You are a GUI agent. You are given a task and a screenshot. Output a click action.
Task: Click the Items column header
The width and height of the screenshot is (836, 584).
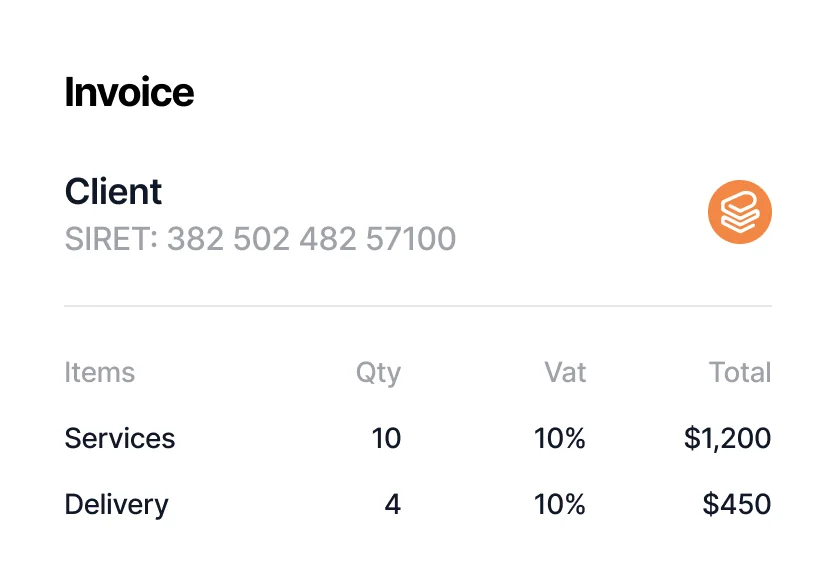coord(99,373)
